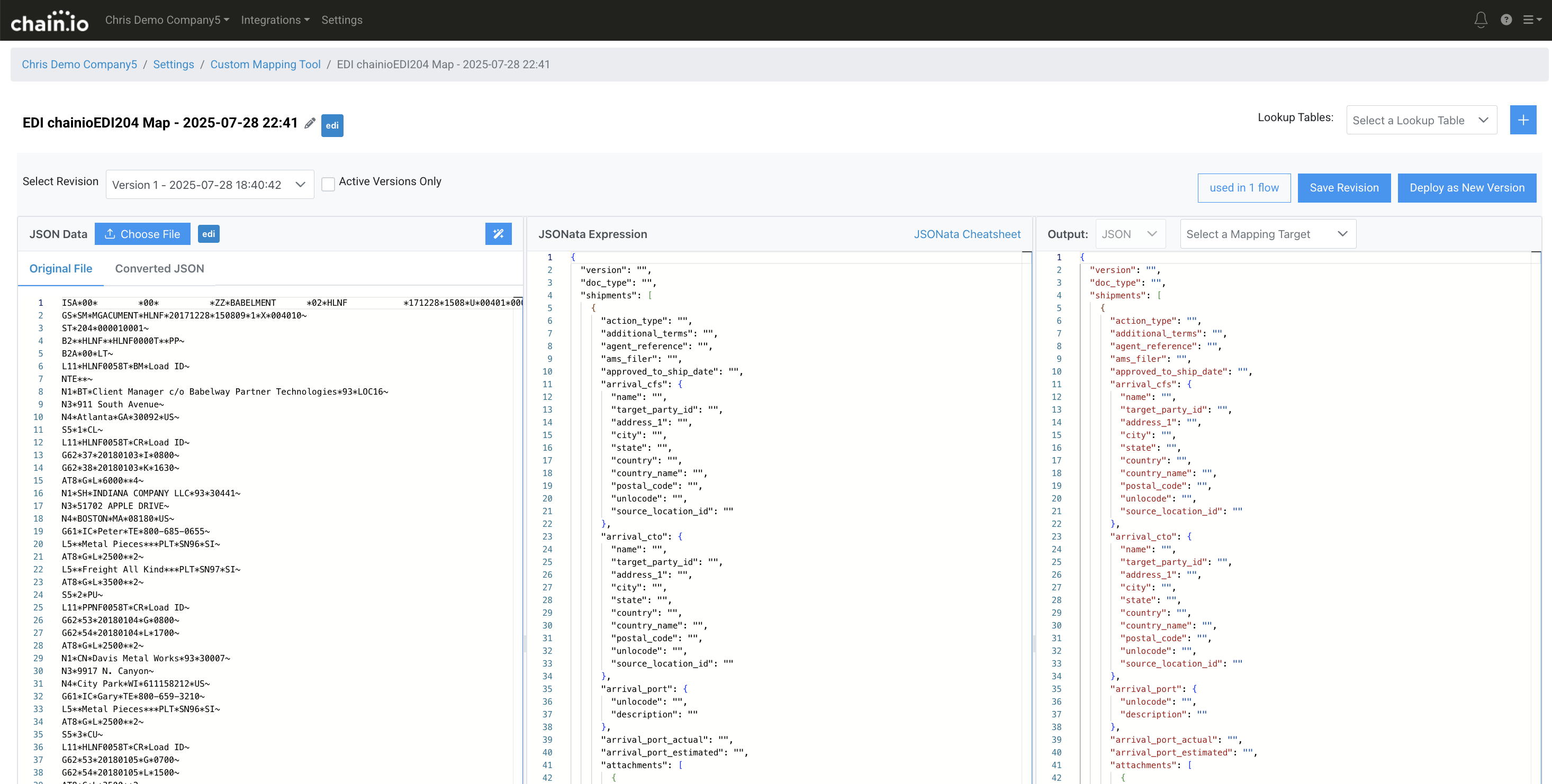Click the help question mark icon
Image resolution: width=1552 pixels, height=784 pixels.
coord(1505,20)
